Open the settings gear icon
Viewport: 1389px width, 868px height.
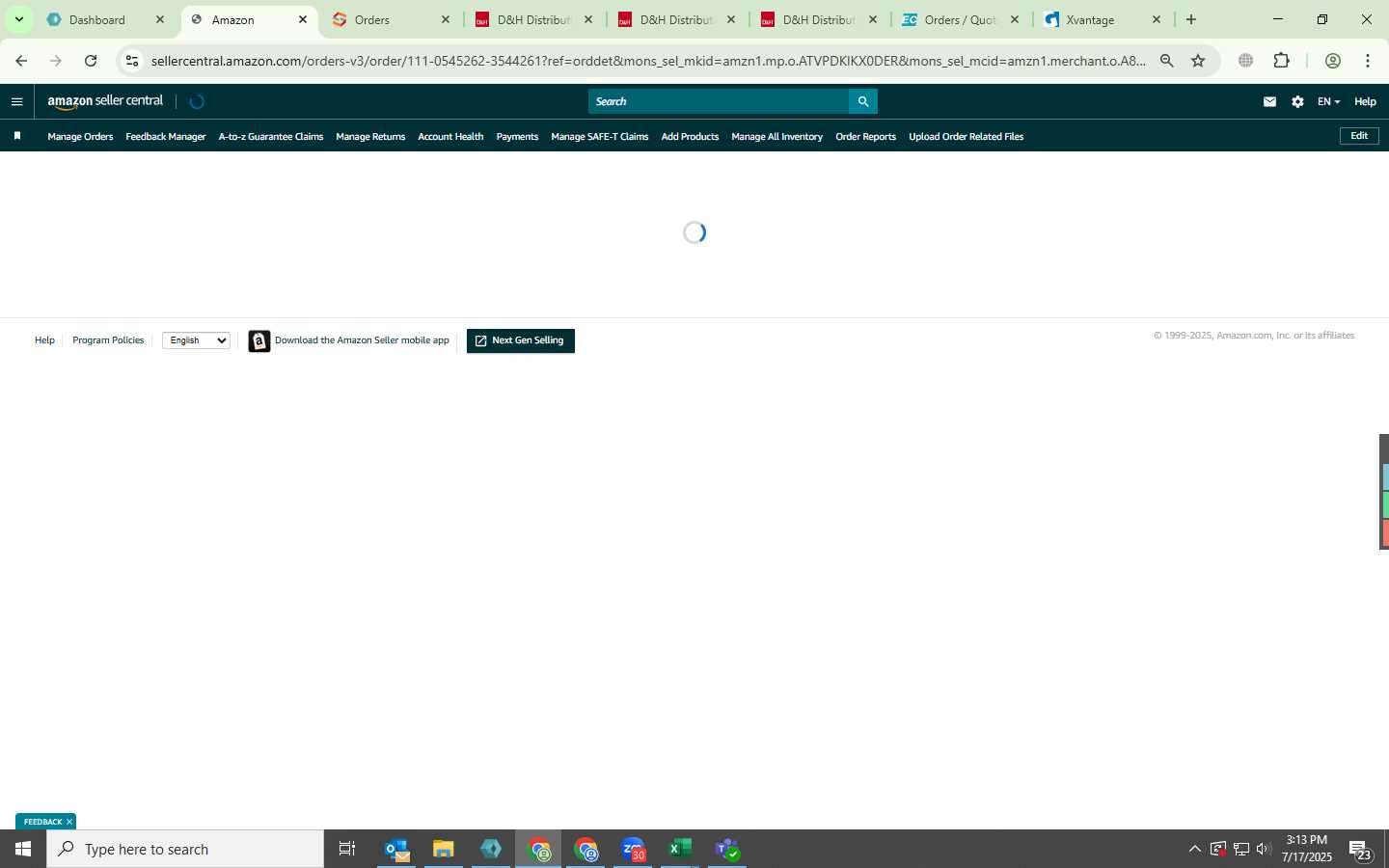tap(1297, 101)
